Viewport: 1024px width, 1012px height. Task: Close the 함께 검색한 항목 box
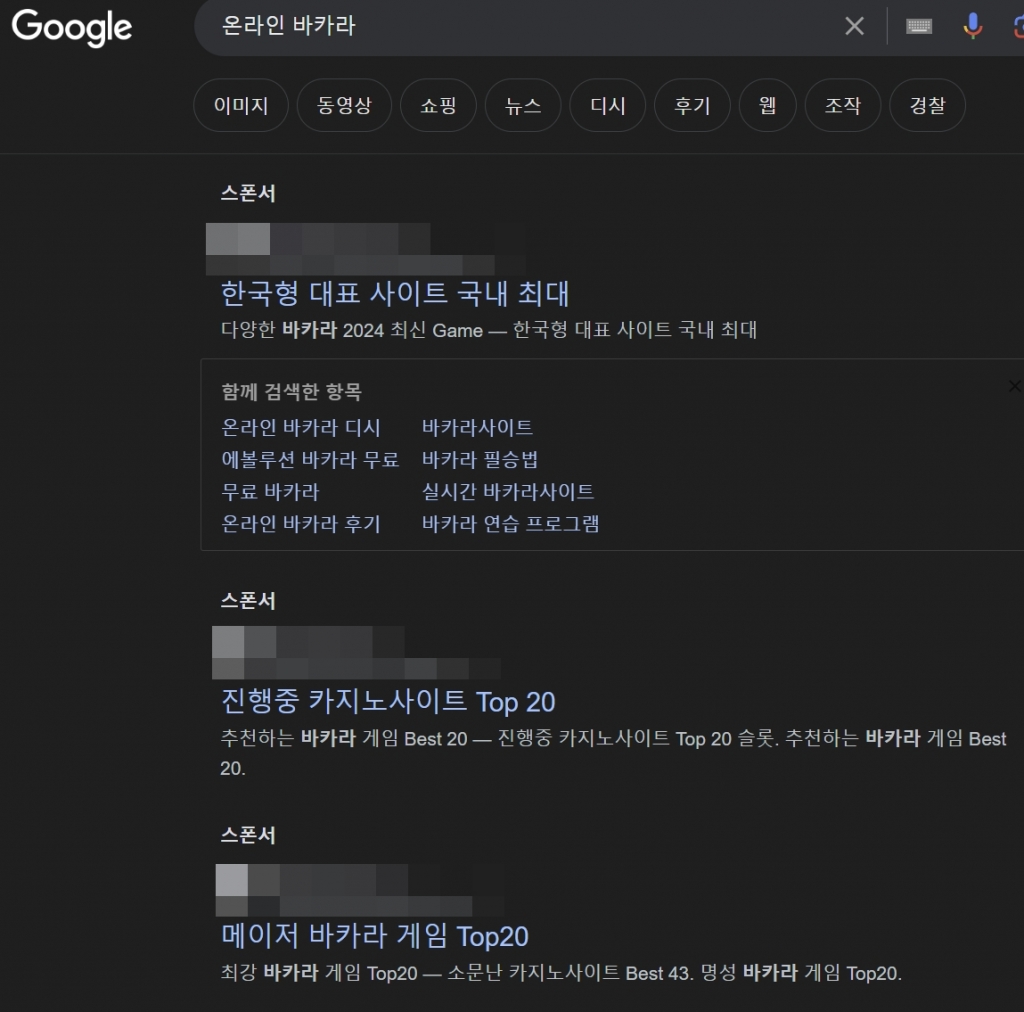tap(1014, 386)
